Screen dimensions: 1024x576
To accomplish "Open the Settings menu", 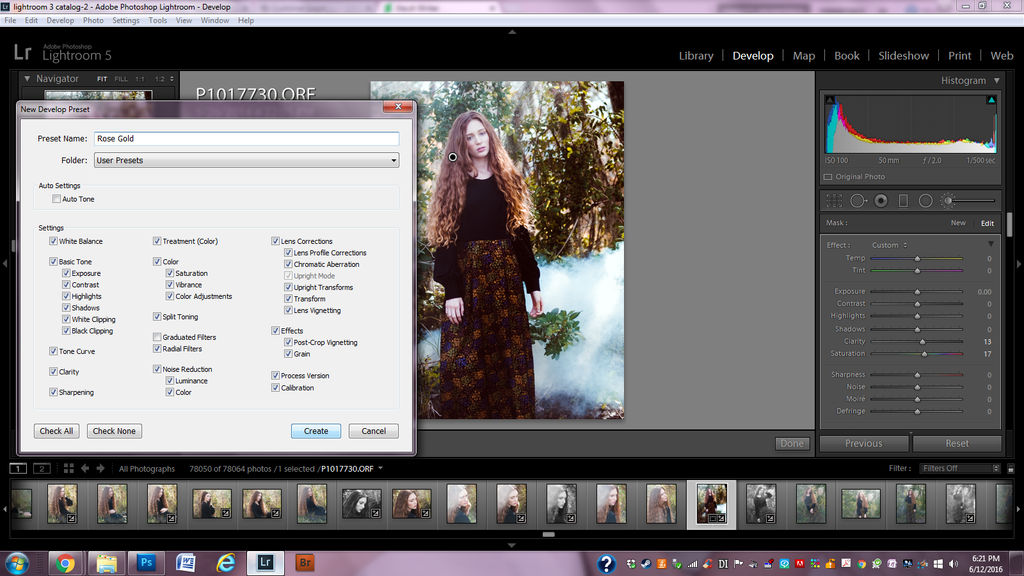I will point(125,20).
